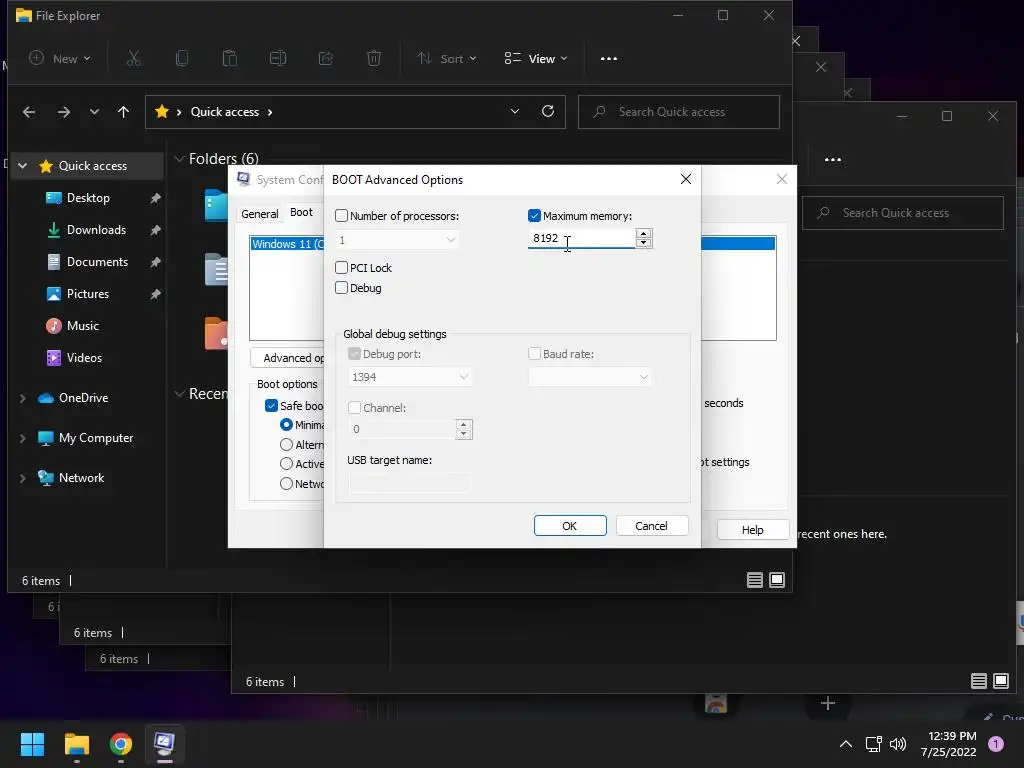
Task: Enable the PCI Lock checkbox
Action: 341,267
